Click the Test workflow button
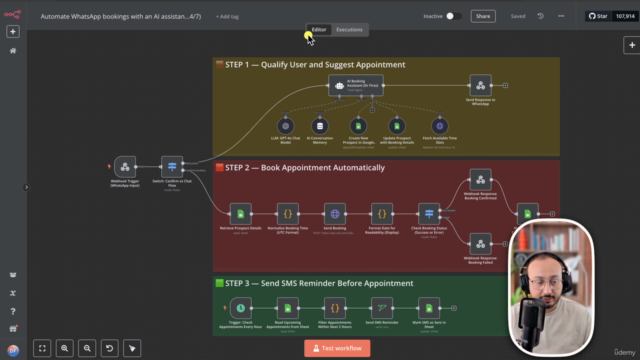Viewport: 640px width, 360px height. [337, 348]
